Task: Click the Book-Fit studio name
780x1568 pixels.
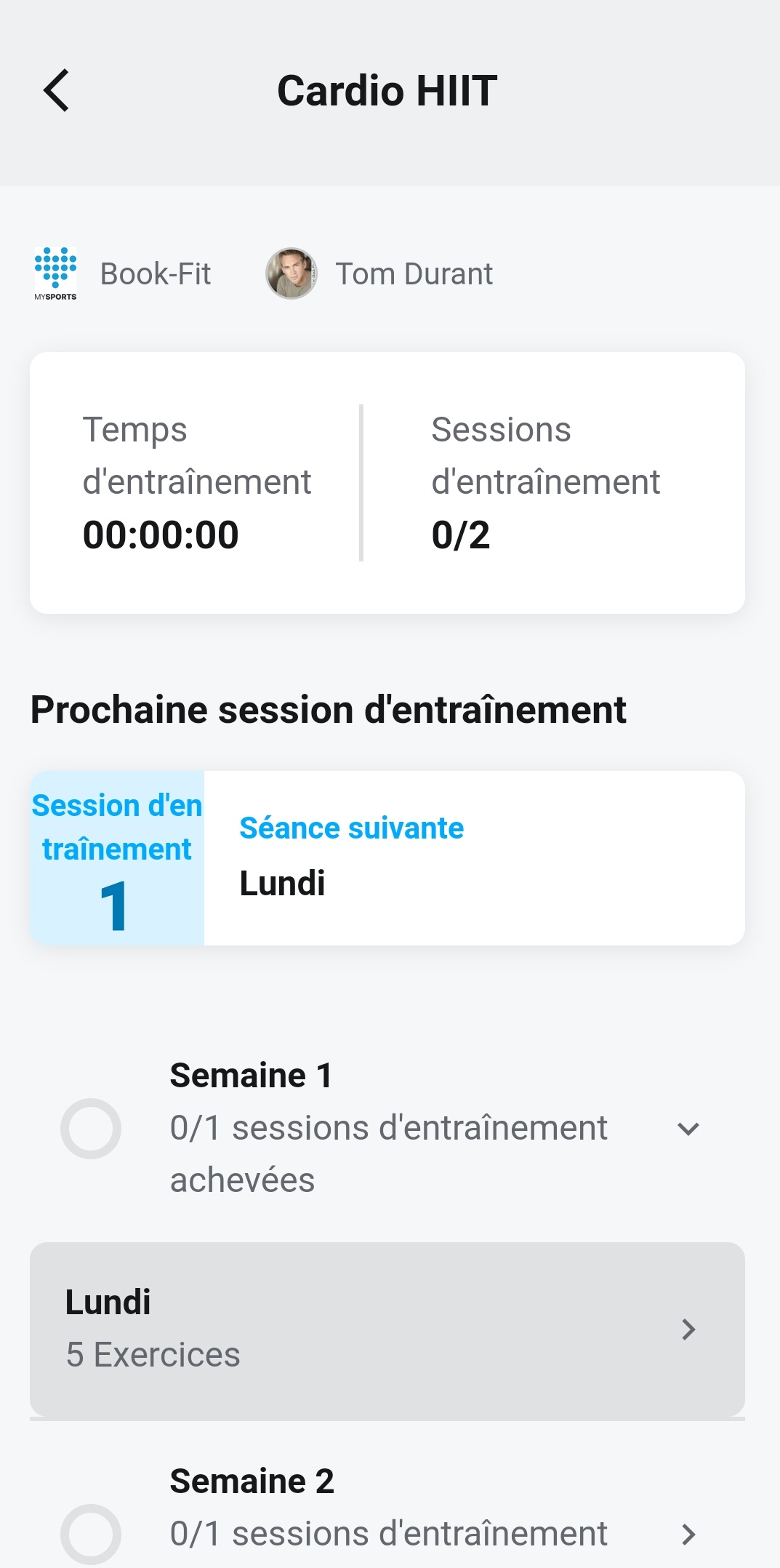Action: coord(156,274)
